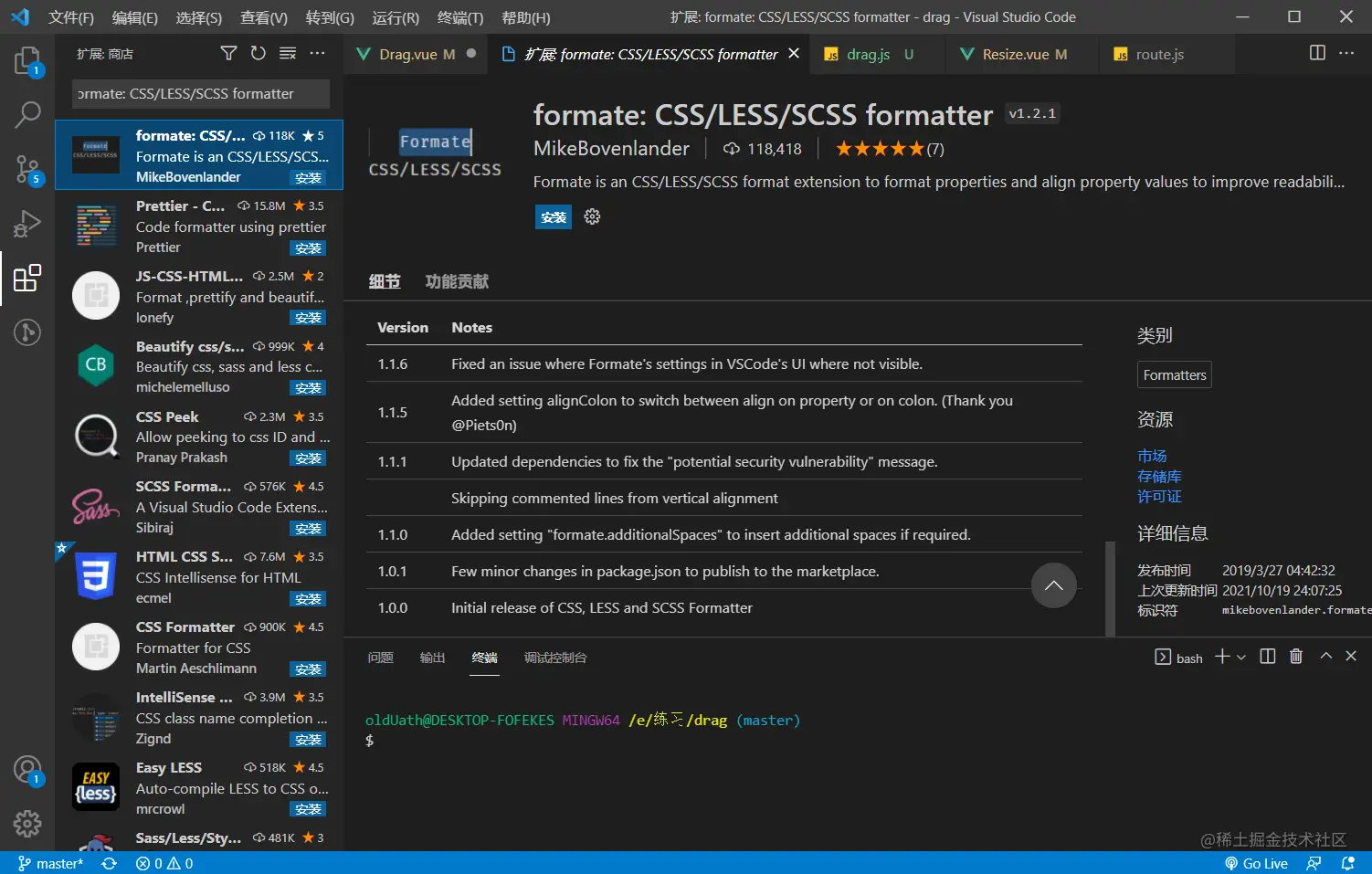This screenshot has width=1372, height=874.
Task: Open the Git Graph activity icon
Action: coord(27,332)
